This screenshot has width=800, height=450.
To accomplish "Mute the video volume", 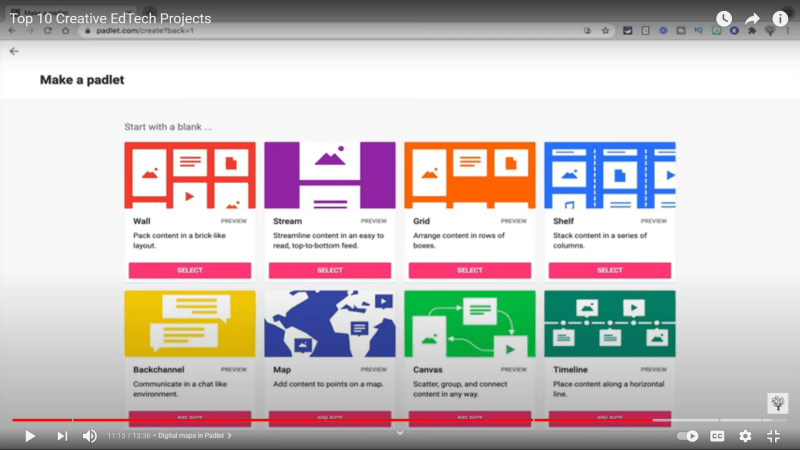I will tap(90, 436).
